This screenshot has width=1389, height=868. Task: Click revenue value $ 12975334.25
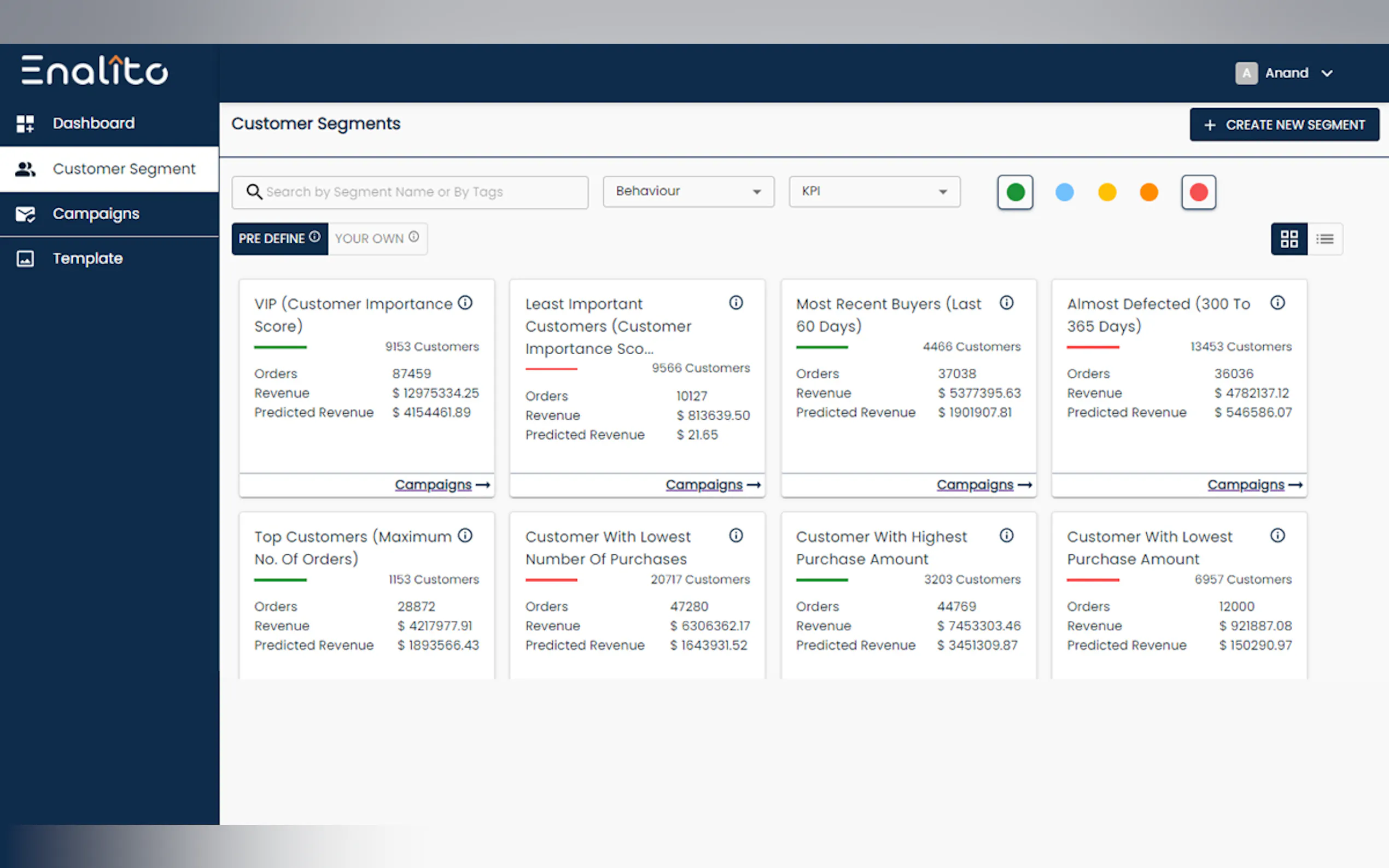(x=435, y=393)
